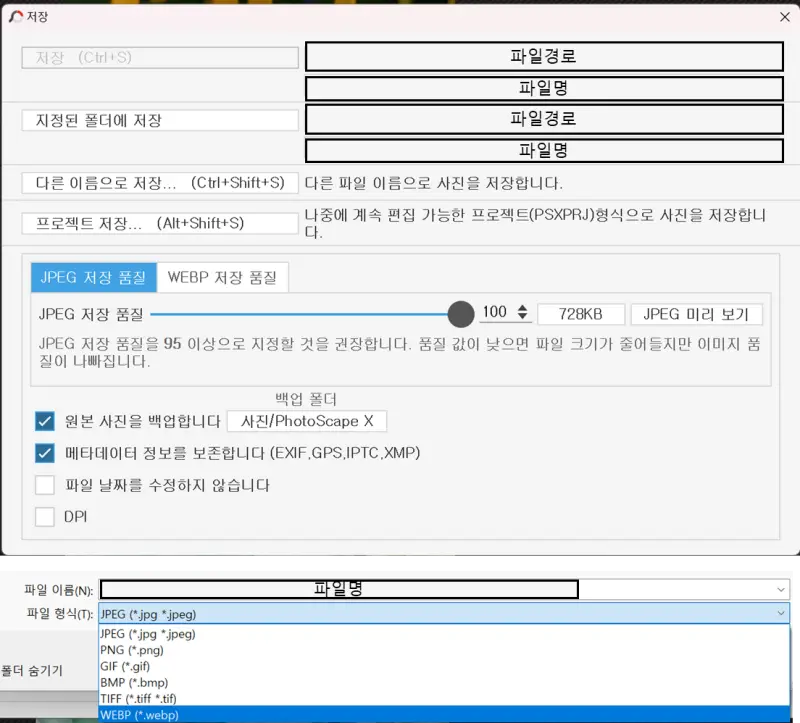
Task: Disable 원본 사진을 백업합니다 checkbox
Action: 43,421
